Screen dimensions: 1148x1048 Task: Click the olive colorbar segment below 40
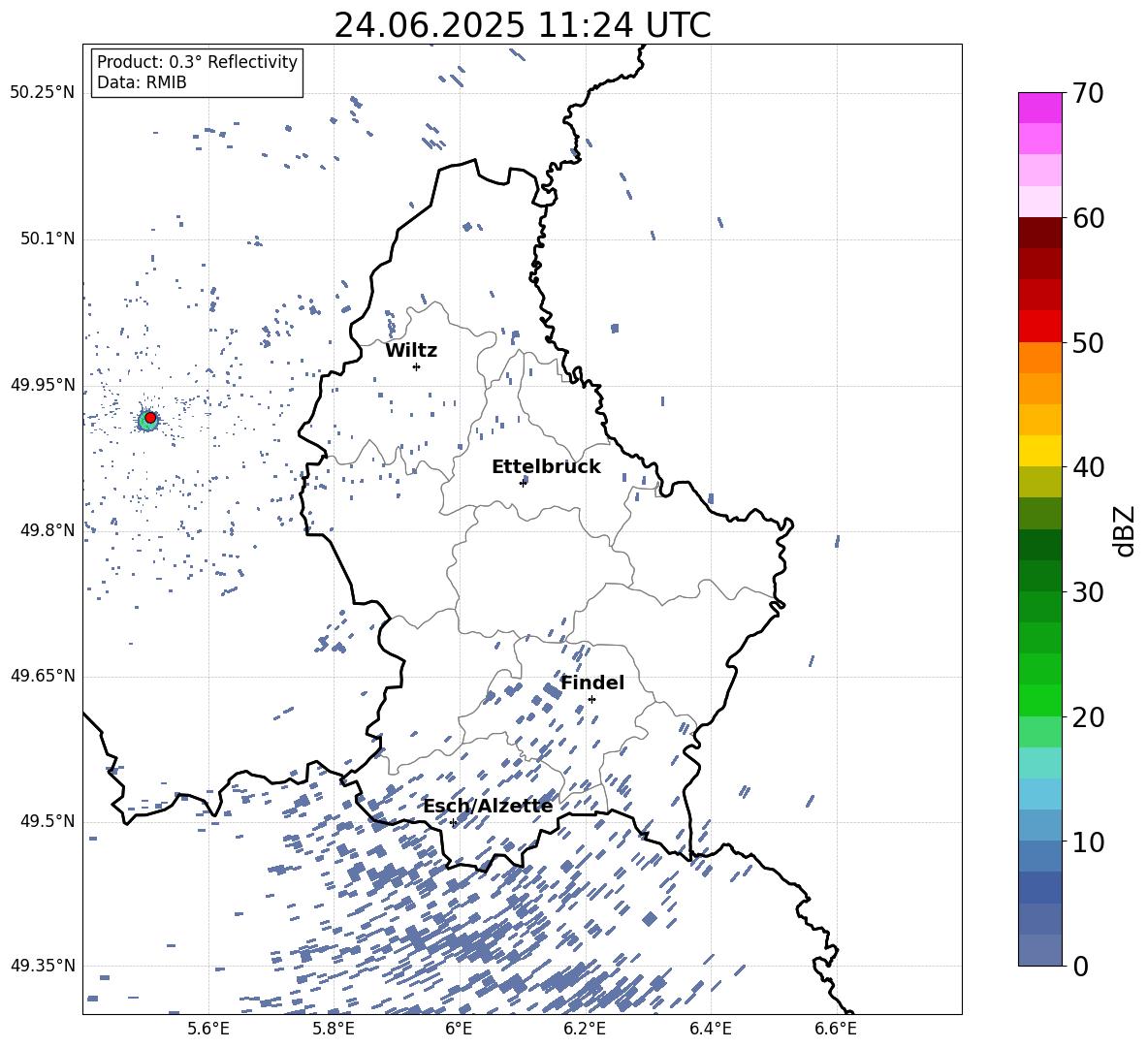(x=1039, y=482)
